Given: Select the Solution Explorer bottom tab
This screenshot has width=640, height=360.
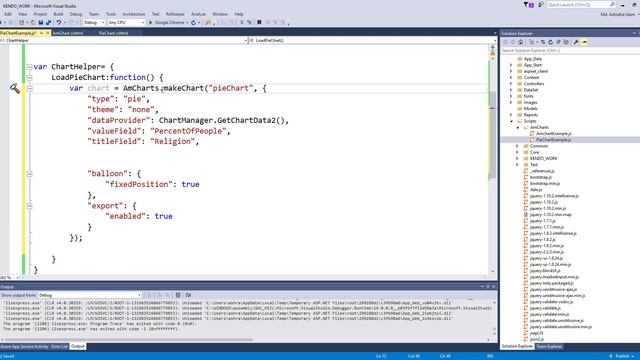Looking at the screenshot, I should point(517,347).
